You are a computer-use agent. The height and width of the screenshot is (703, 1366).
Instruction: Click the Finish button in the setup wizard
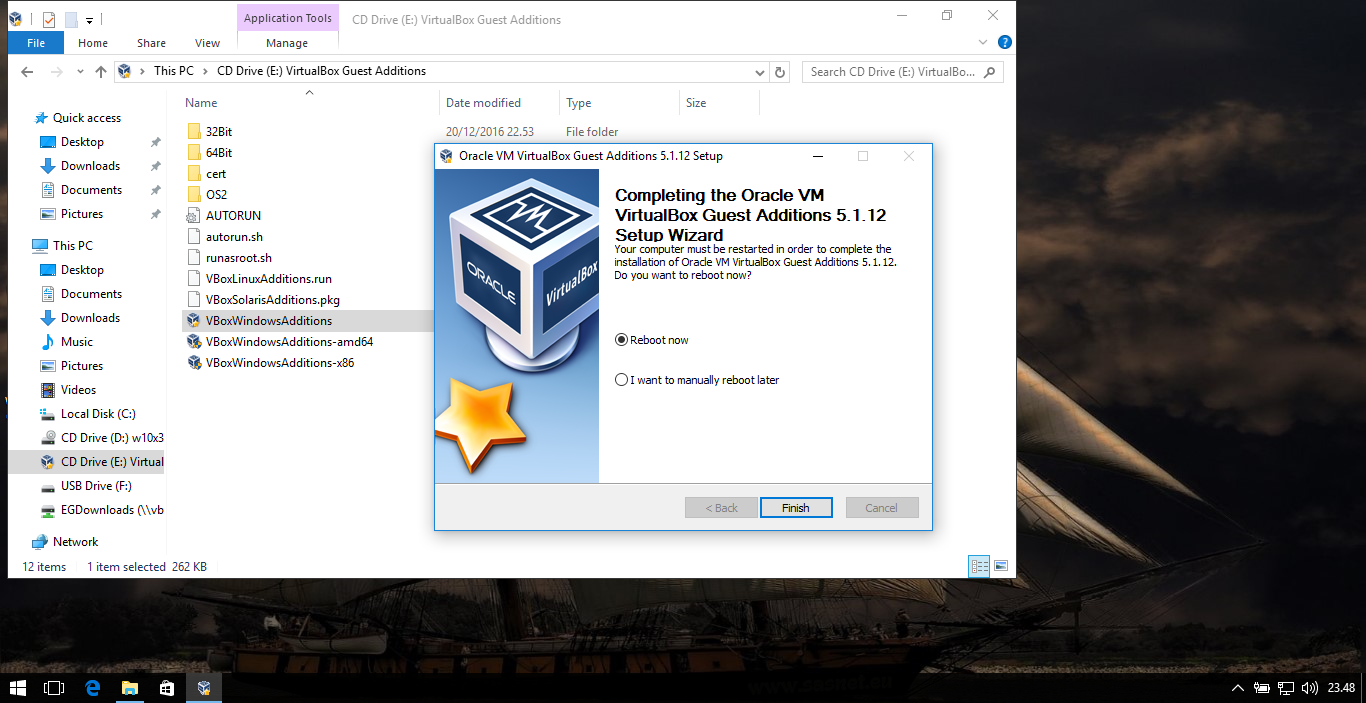point(796,508)
